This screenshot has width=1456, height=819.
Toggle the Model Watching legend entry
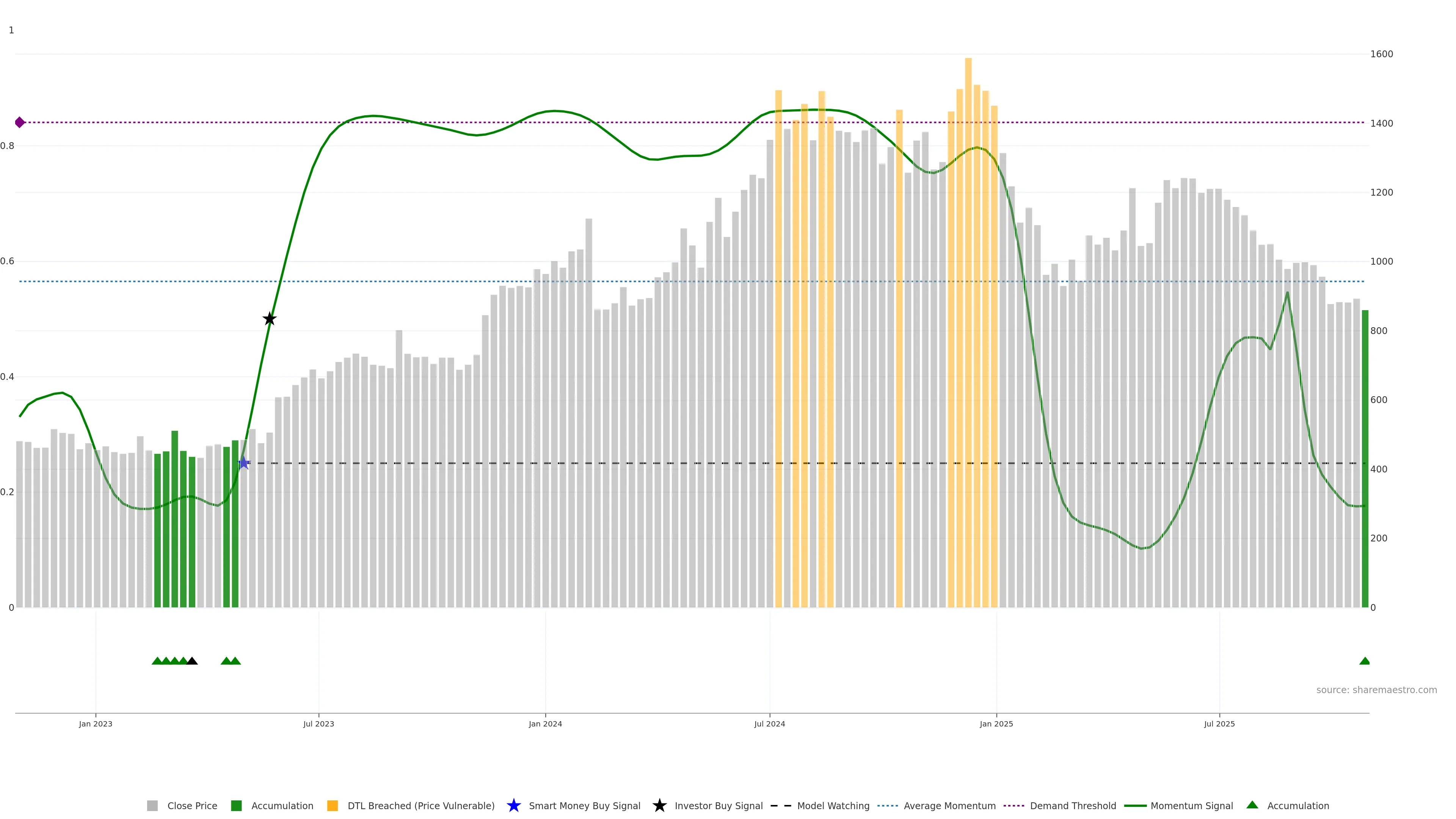pos(833,805)
